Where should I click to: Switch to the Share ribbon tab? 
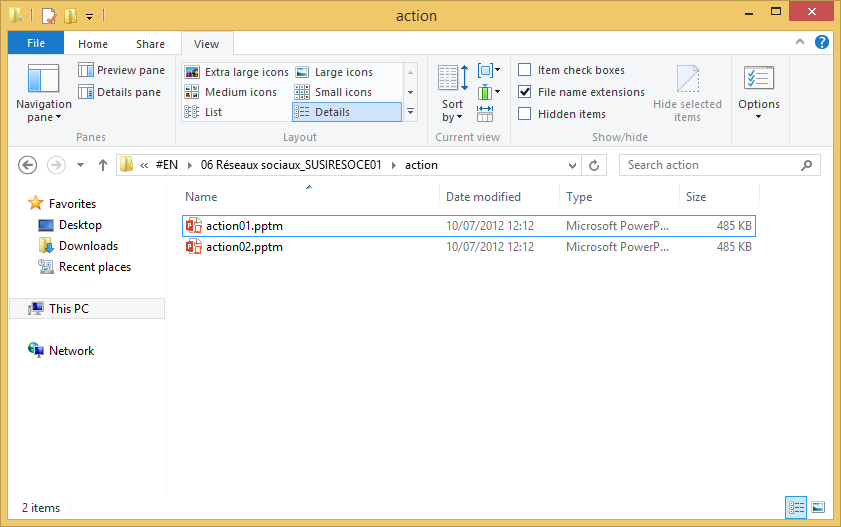[x=150, y=44]
